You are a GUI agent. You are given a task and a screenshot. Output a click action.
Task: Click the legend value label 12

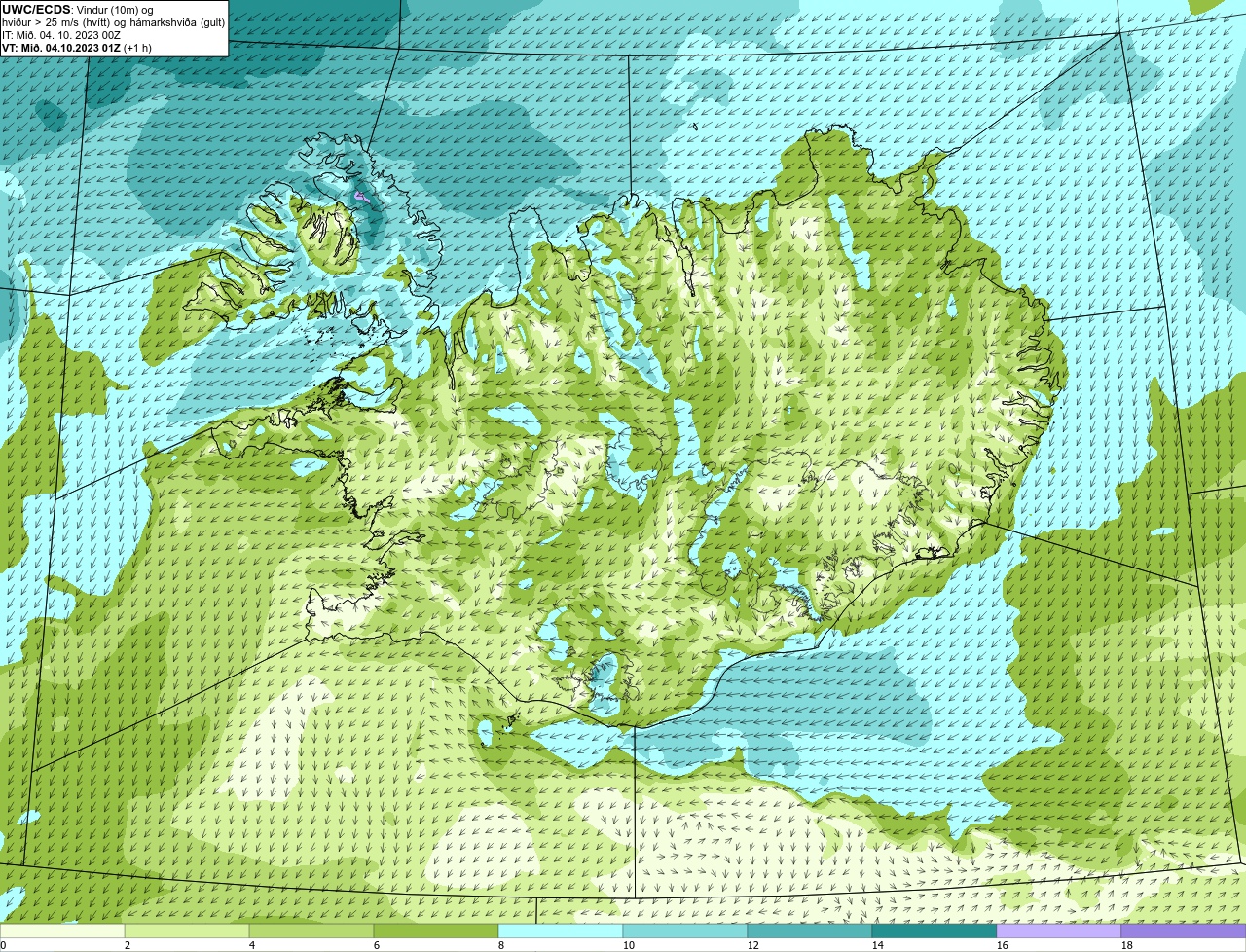click(x=753, y=945)
